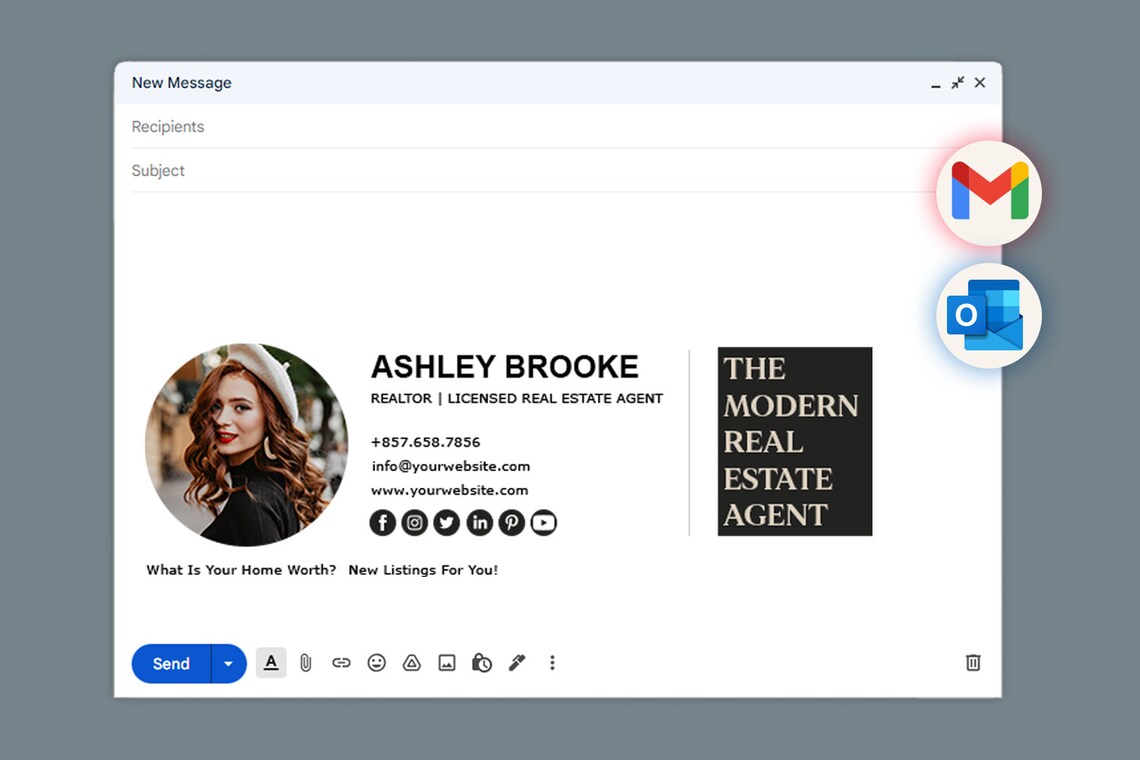Click the Outlook logo on the right

[988, 315]
